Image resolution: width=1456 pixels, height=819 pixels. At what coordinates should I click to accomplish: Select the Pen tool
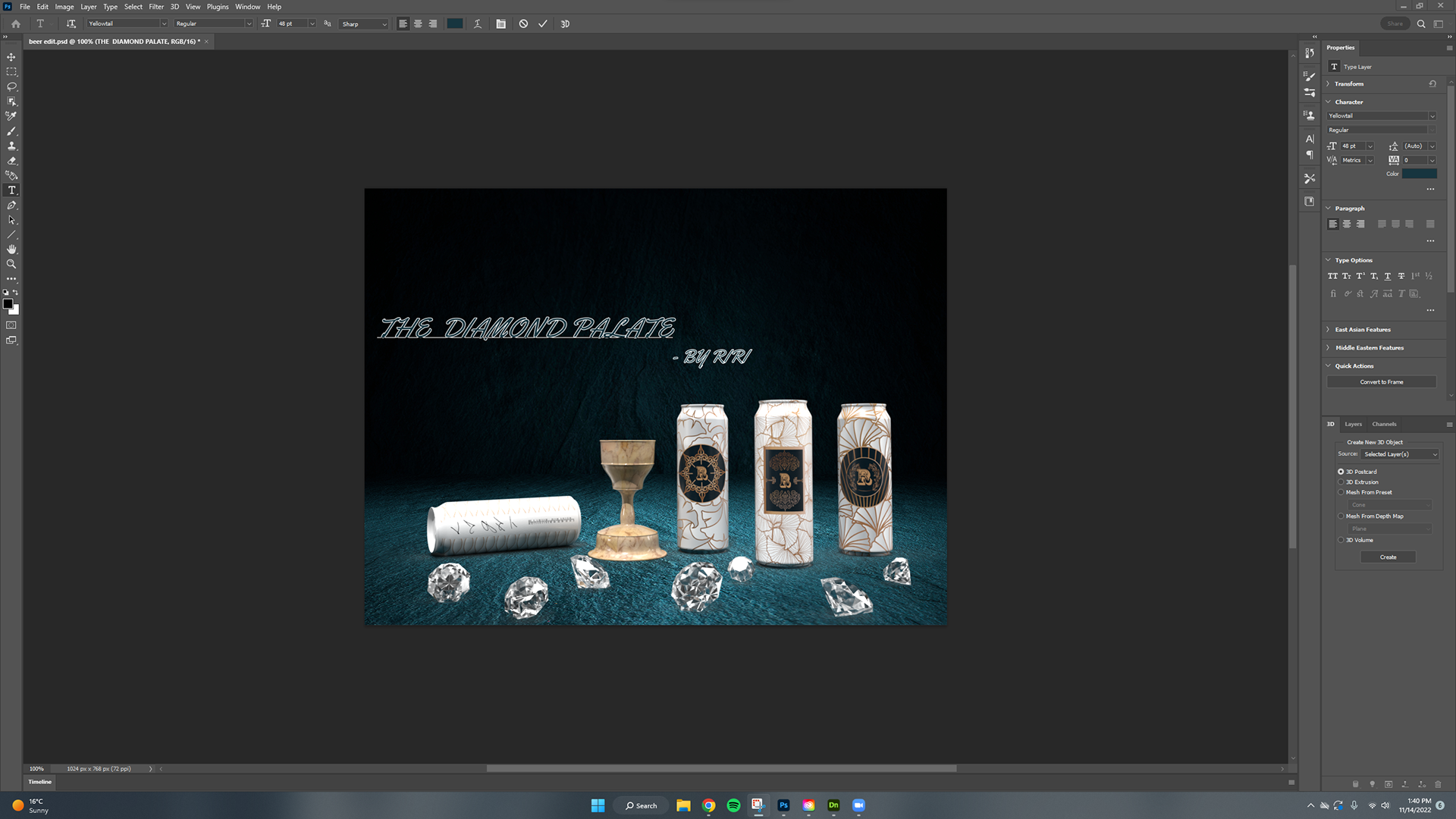[11, 206]
